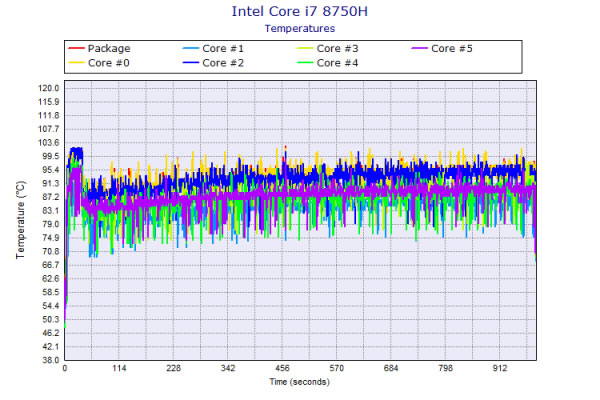
Task: Click the Core #5 legend entry
Action: (x=442, y=49)
